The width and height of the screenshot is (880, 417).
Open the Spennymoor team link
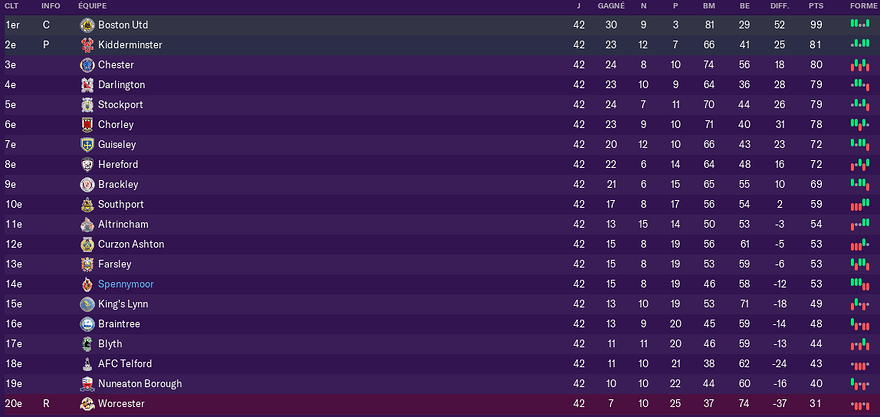(126, 284)
